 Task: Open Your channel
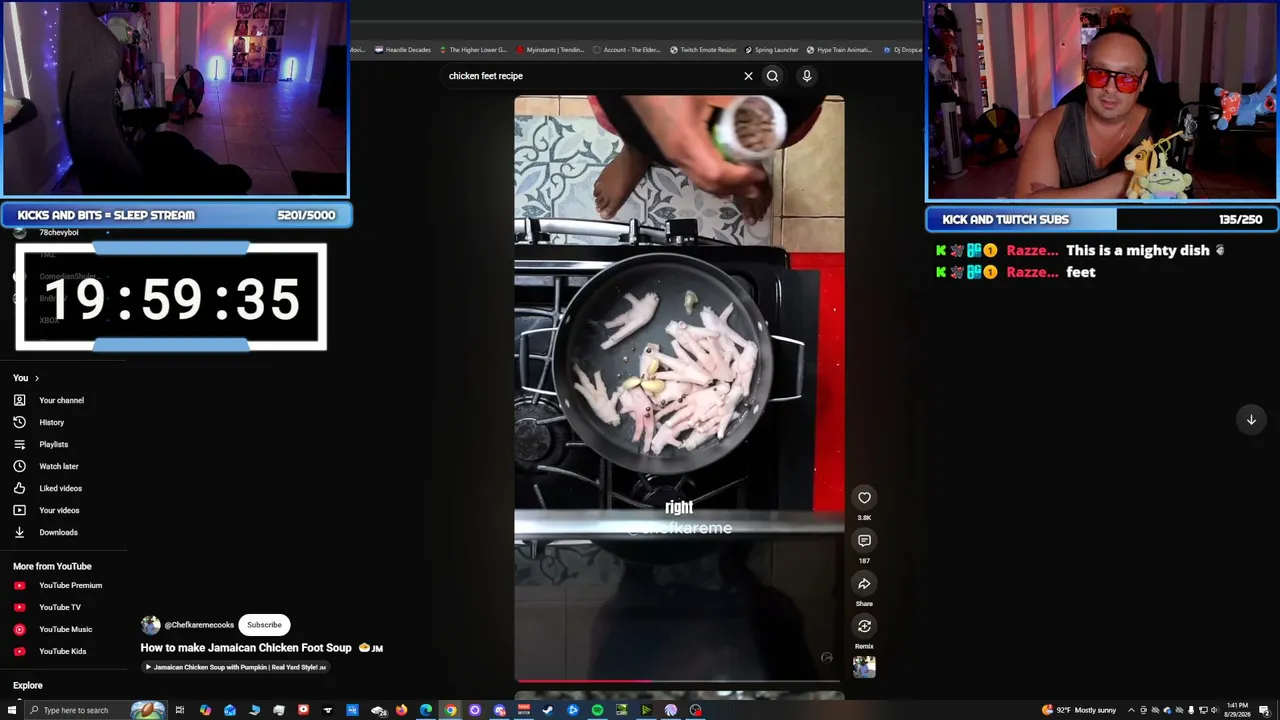coord(61,400)
